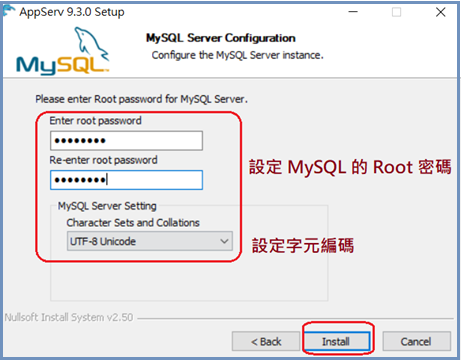
Task: Go back with the Back button
Action: (x=266, y=341)
